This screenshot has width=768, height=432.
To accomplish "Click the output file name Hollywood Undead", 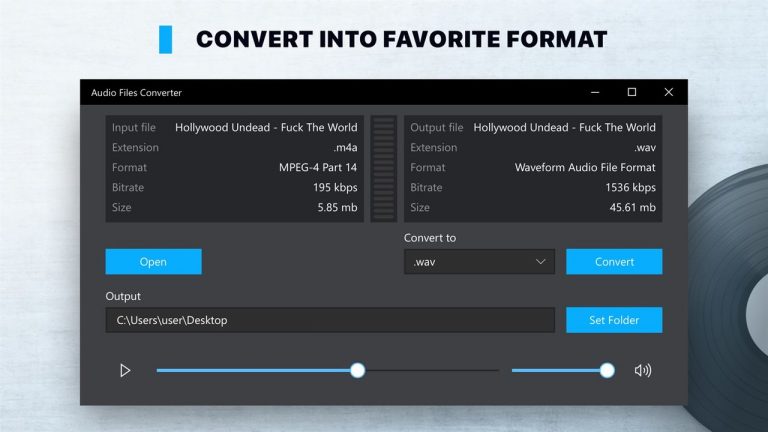I will (564, 127).
